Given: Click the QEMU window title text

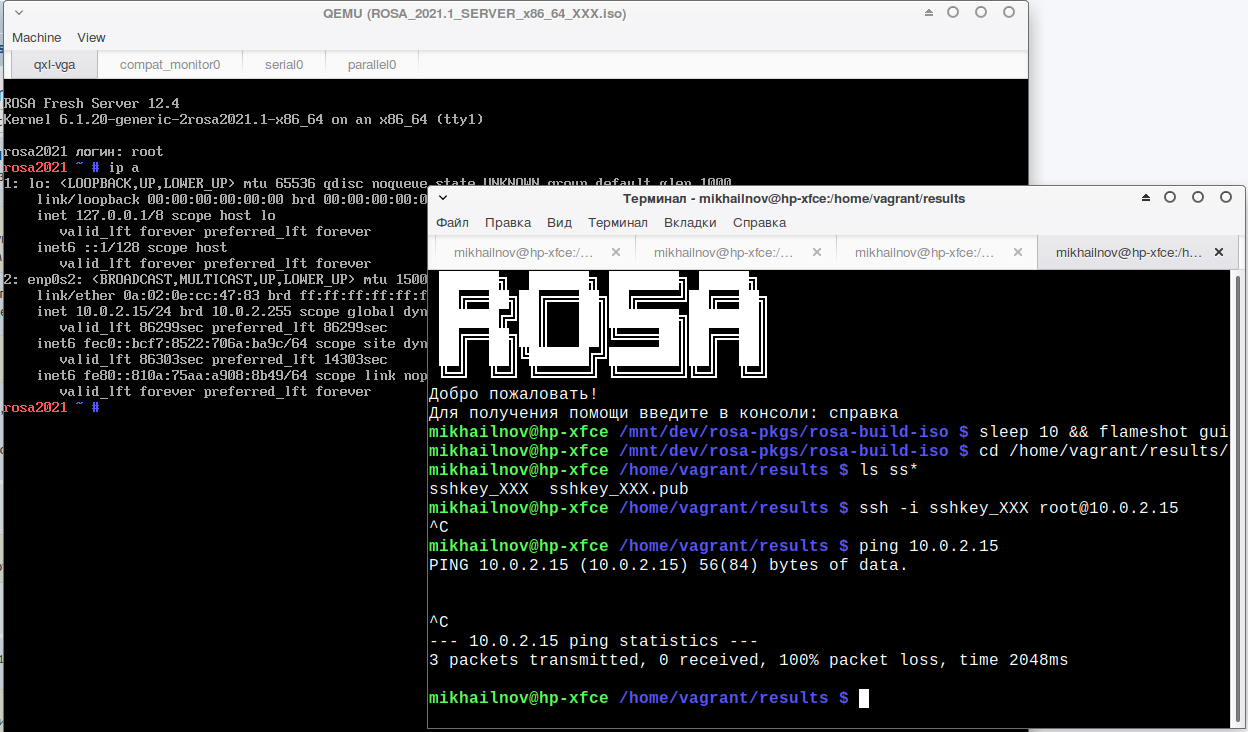Looking at the screenshot, I should [x=475, y=14].
